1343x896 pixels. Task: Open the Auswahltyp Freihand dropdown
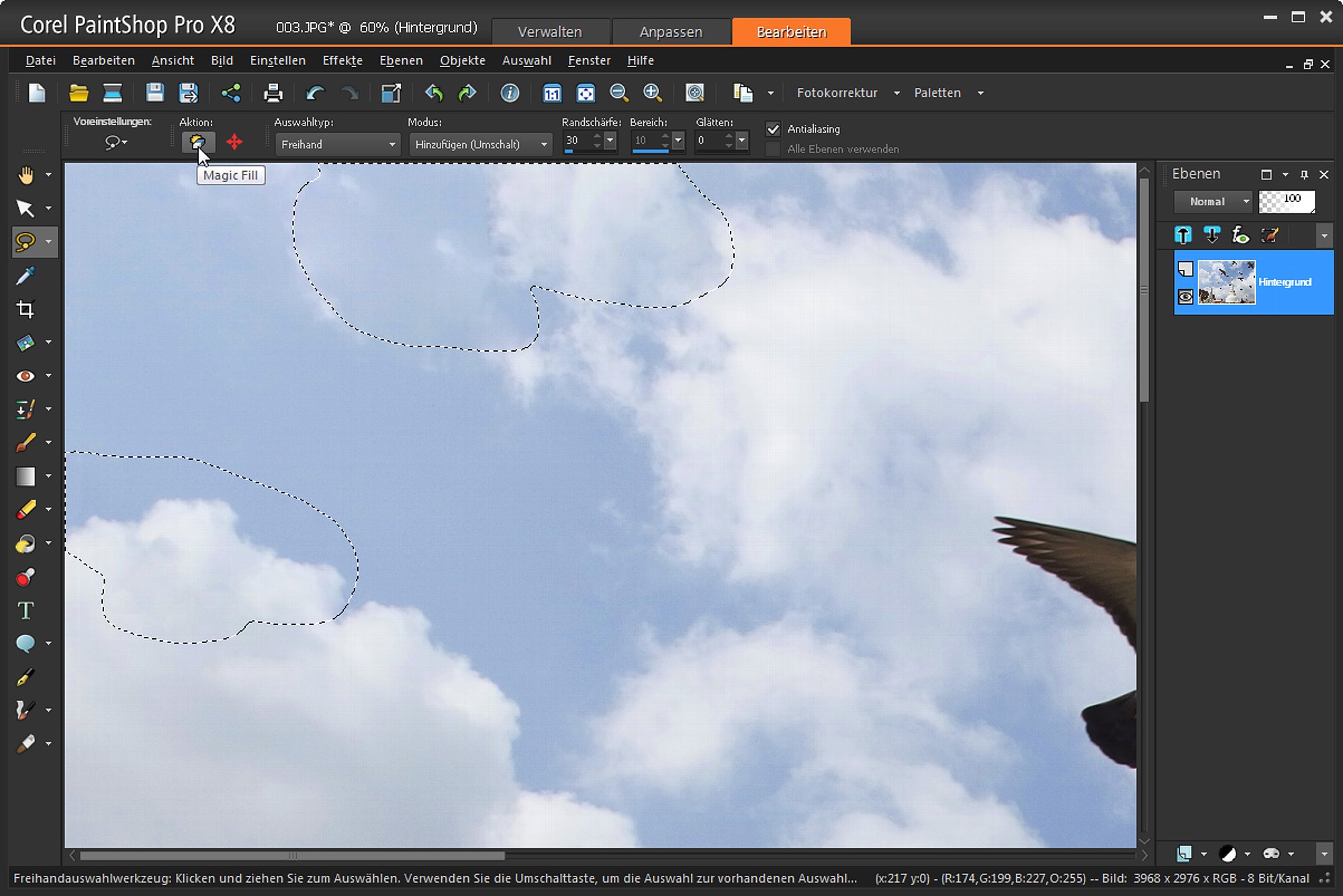click(338, 144)
